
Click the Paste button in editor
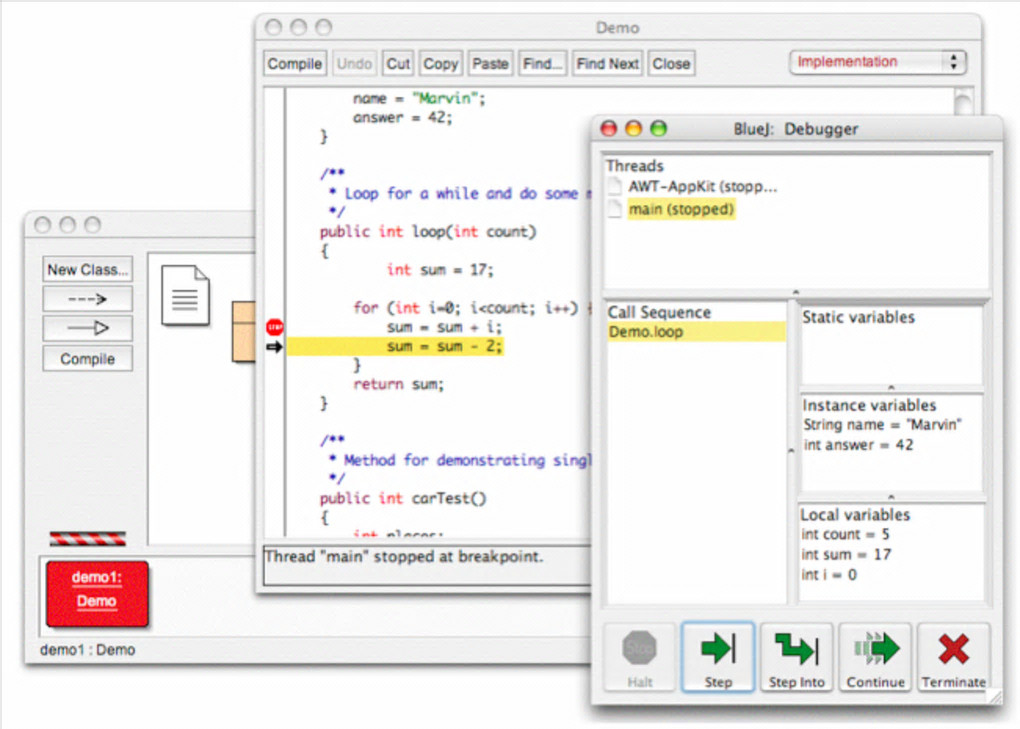490,64
